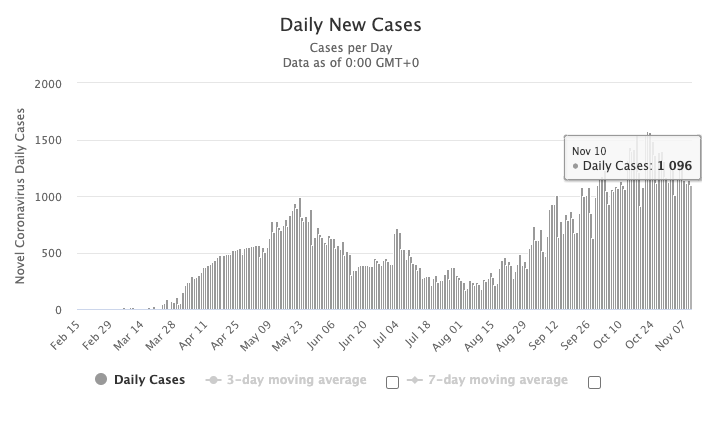Click the bullet dot inside the tooltip
Viewport: 724px width, 426px height.
tap(576, 166)
